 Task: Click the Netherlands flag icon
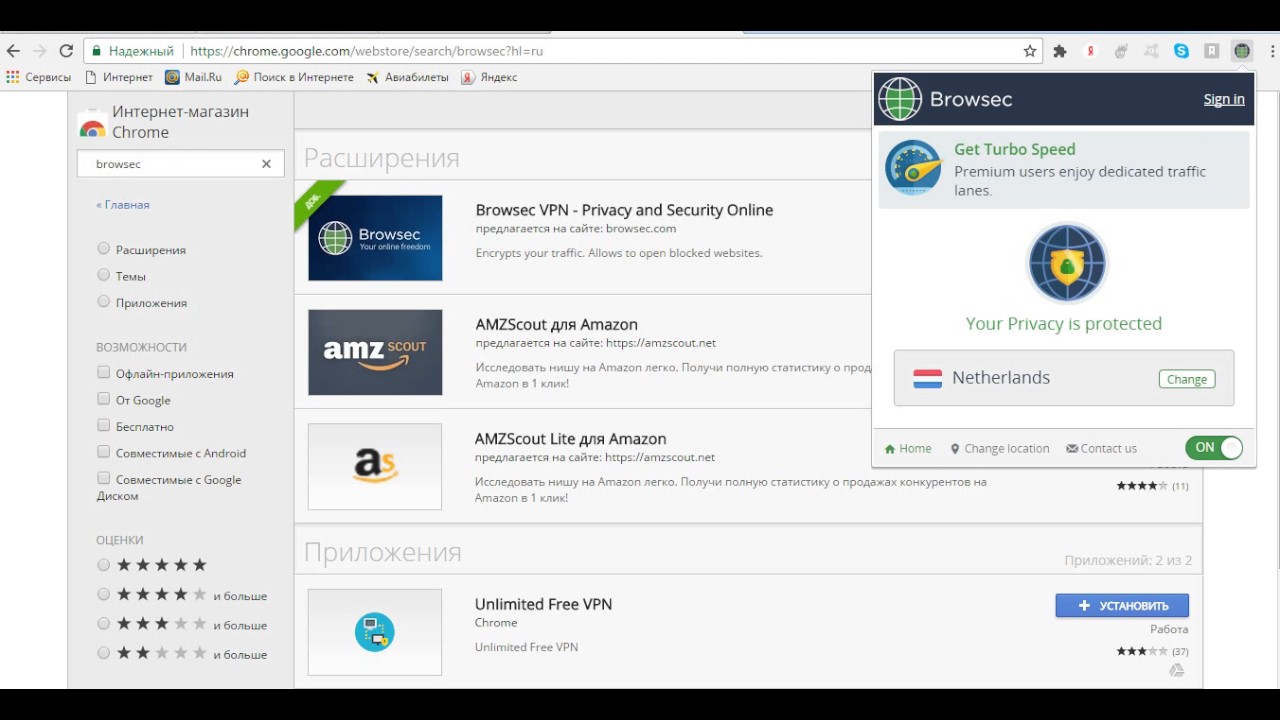(928, 378)
